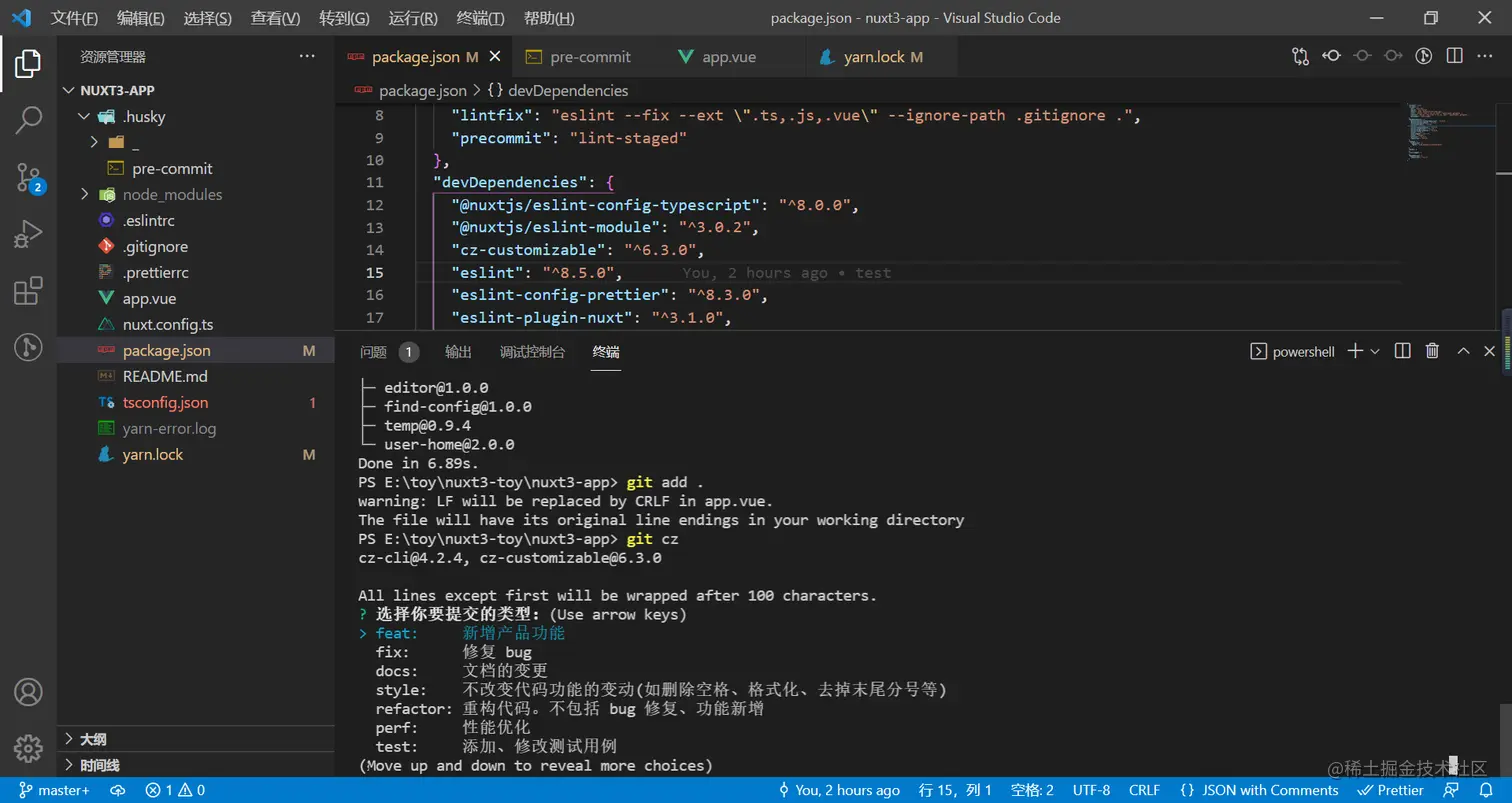Split the terminal pane
Screen dimensions: 1512x803
pos(1403,351)
